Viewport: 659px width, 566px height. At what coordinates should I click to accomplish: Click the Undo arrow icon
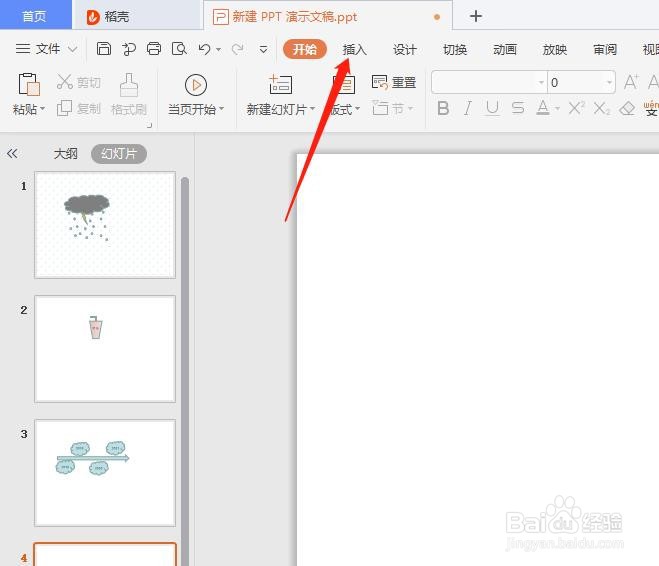(x=205, y=49)
